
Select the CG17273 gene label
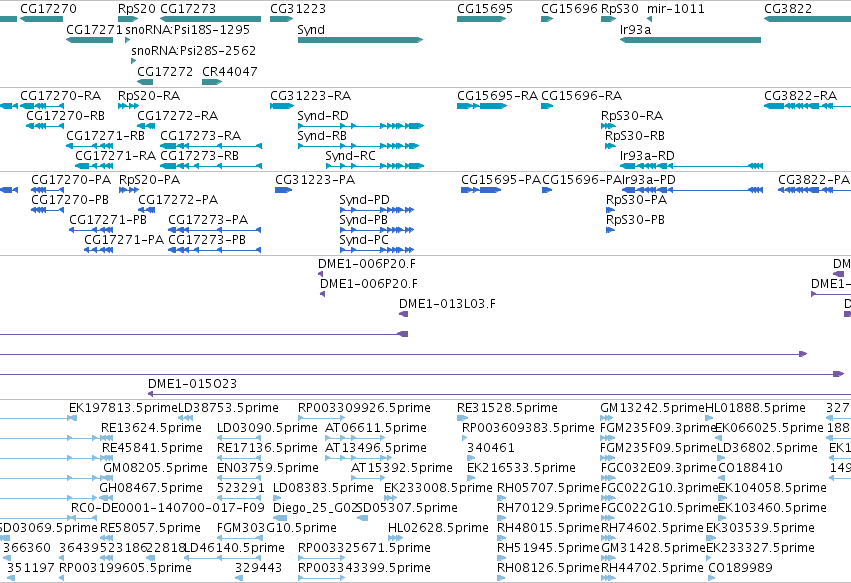pos(188,9)
